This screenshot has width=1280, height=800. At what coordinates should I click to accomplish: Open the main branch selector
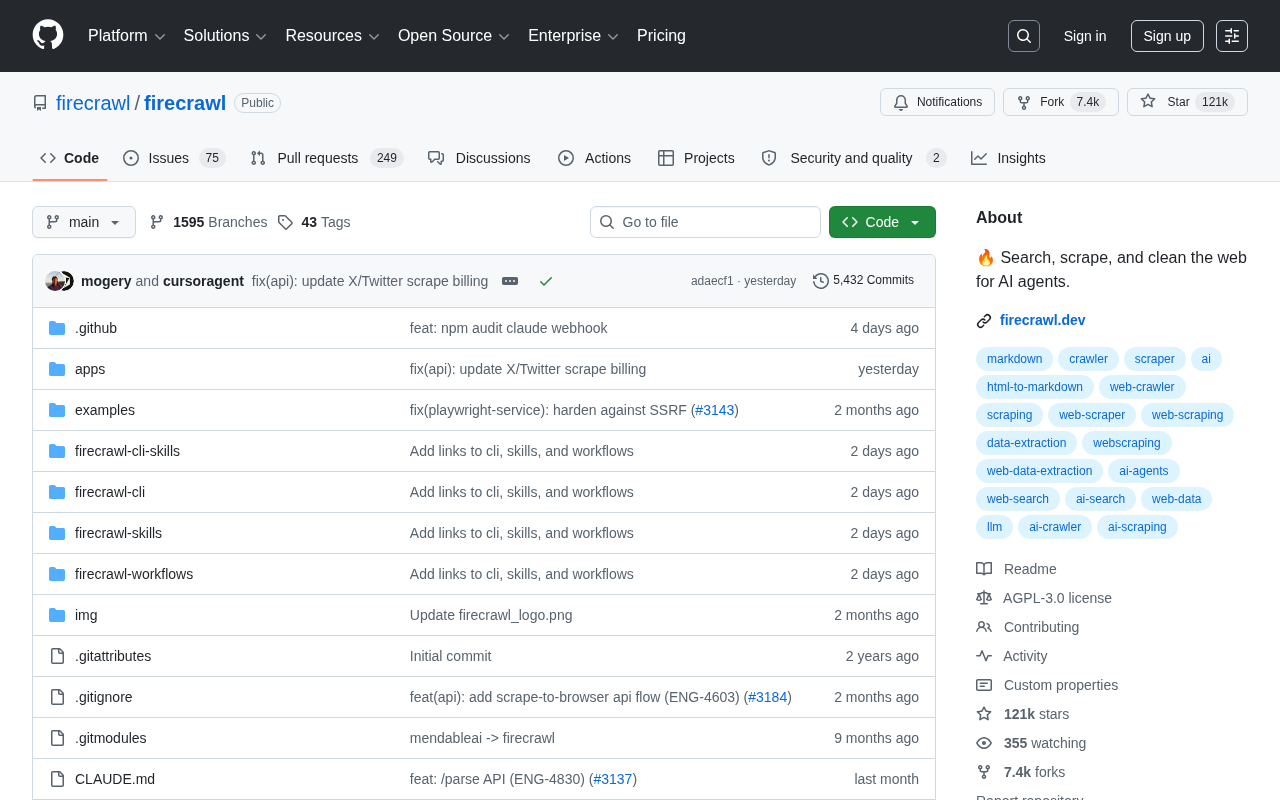tap(84, 222)
